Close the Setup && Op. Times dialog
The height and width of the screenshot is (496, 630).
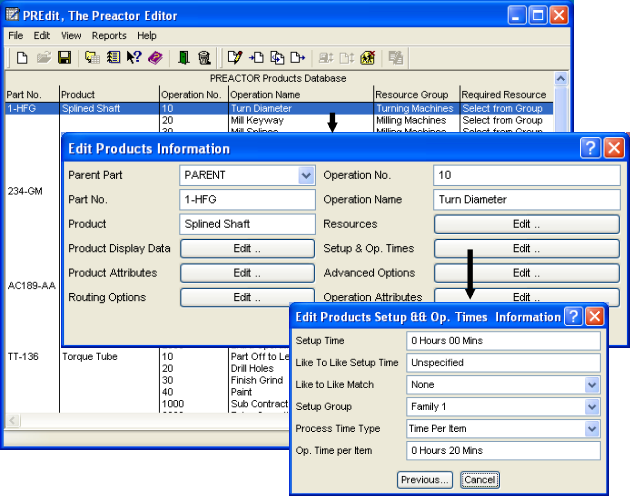click(x=595, y=316)
